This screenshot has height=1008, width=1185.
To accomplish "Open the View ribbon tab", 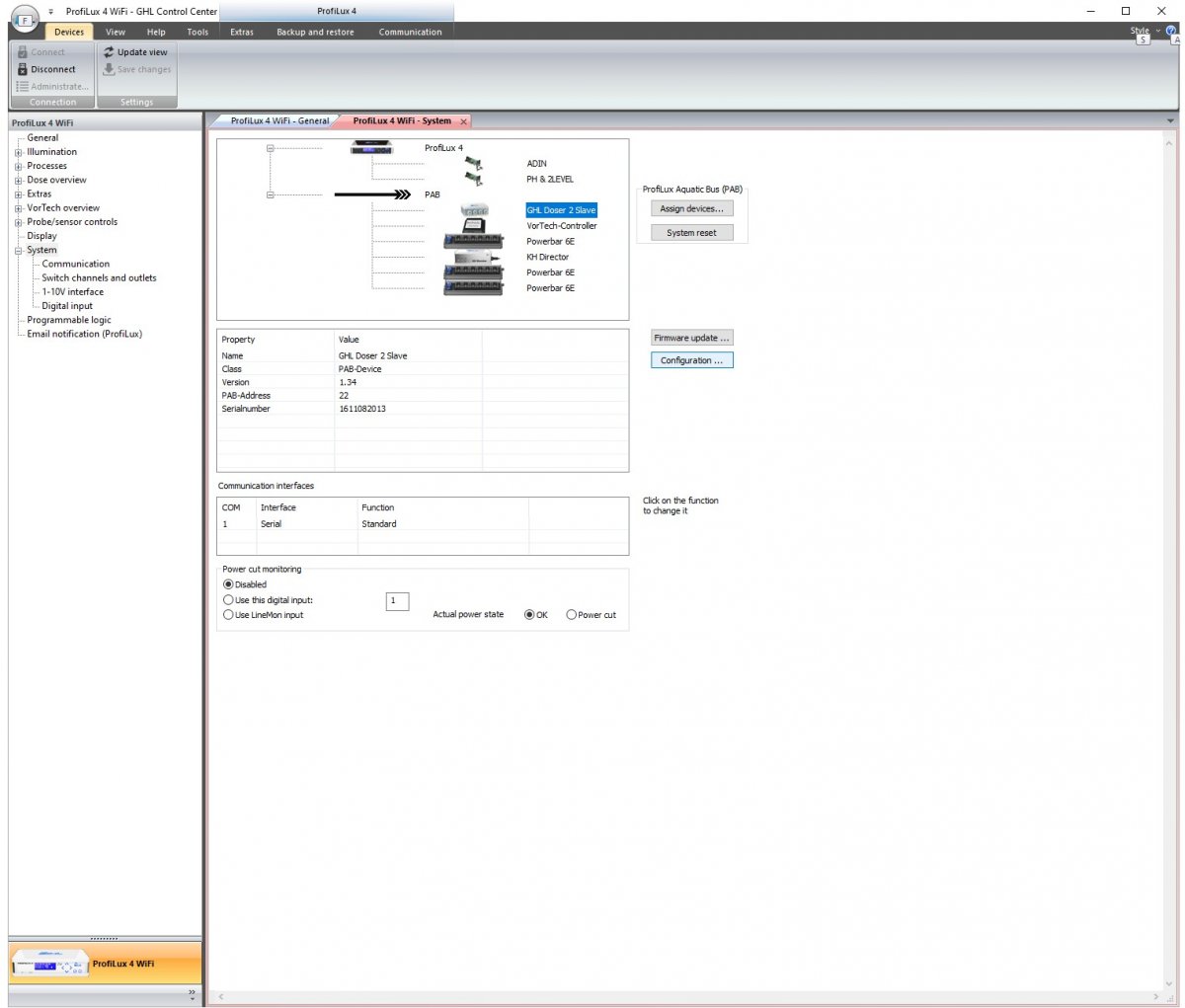I will pyautogui.click(x=116, y=32).
